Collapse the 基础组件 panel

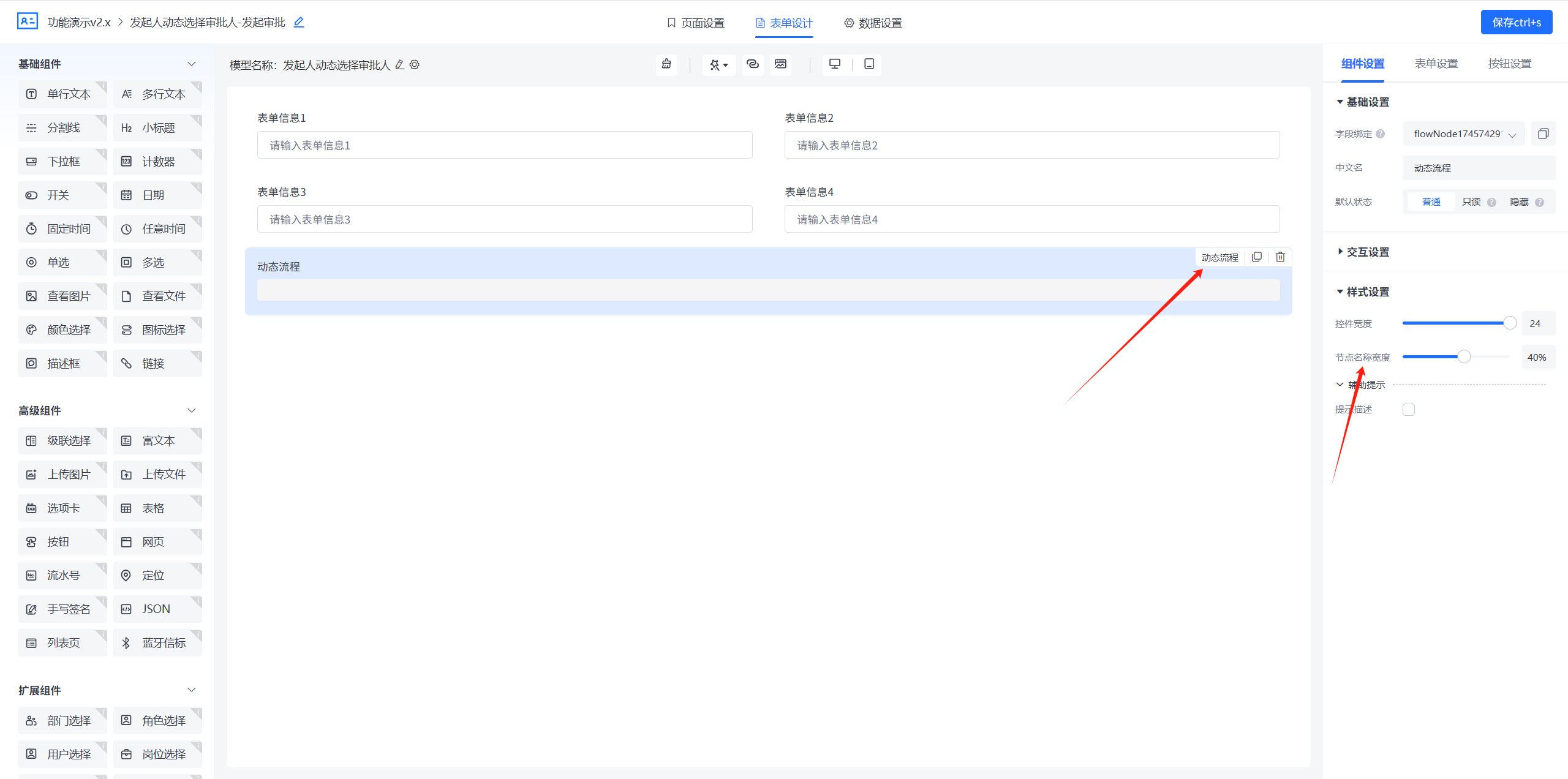pyautogui.click(x=191, y=64)
